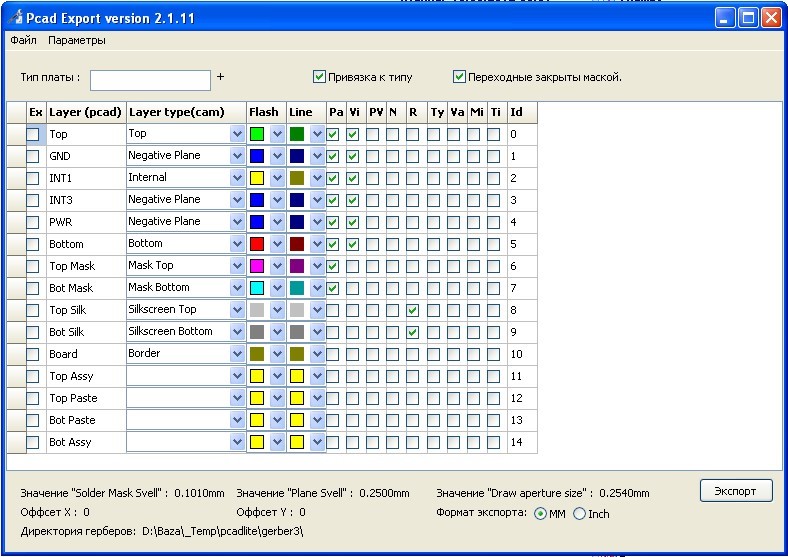Click the gerber directory path D:\Baza\_Temp\pcadlite\gerber3\
The image size is (788, 557).
point(223,531)
